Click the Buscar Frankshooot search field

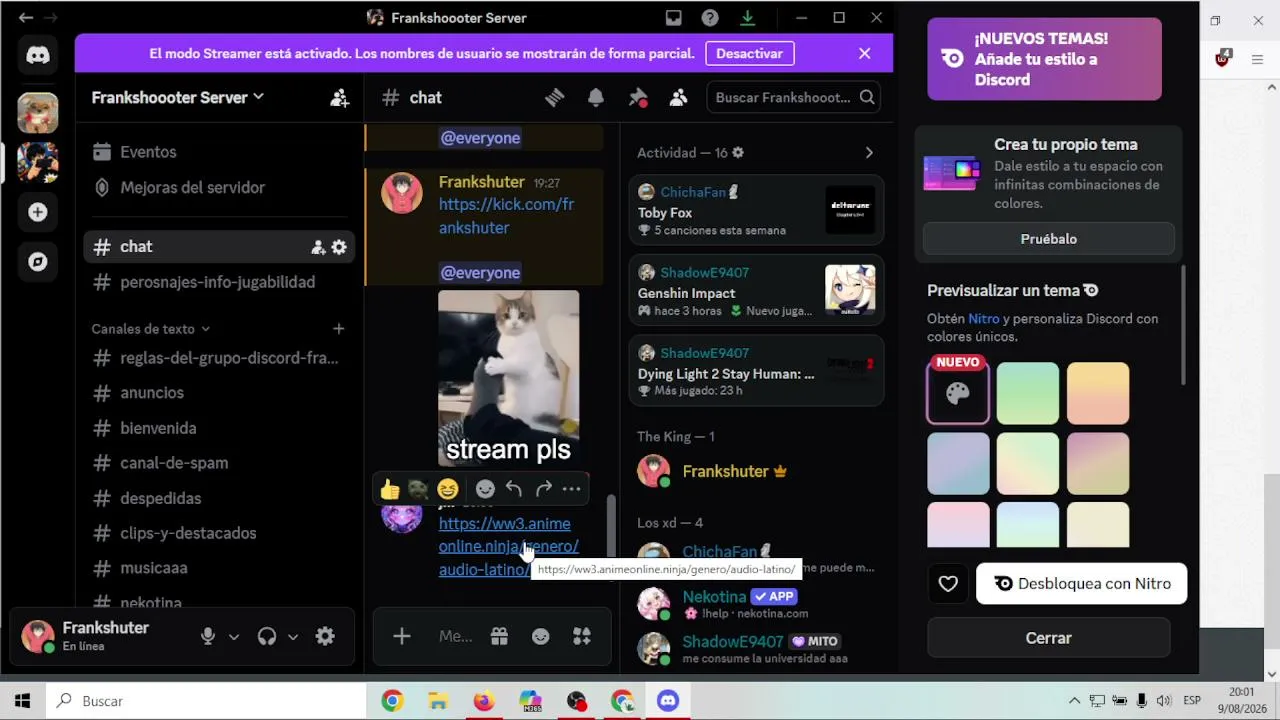click(x=795, y=97)
